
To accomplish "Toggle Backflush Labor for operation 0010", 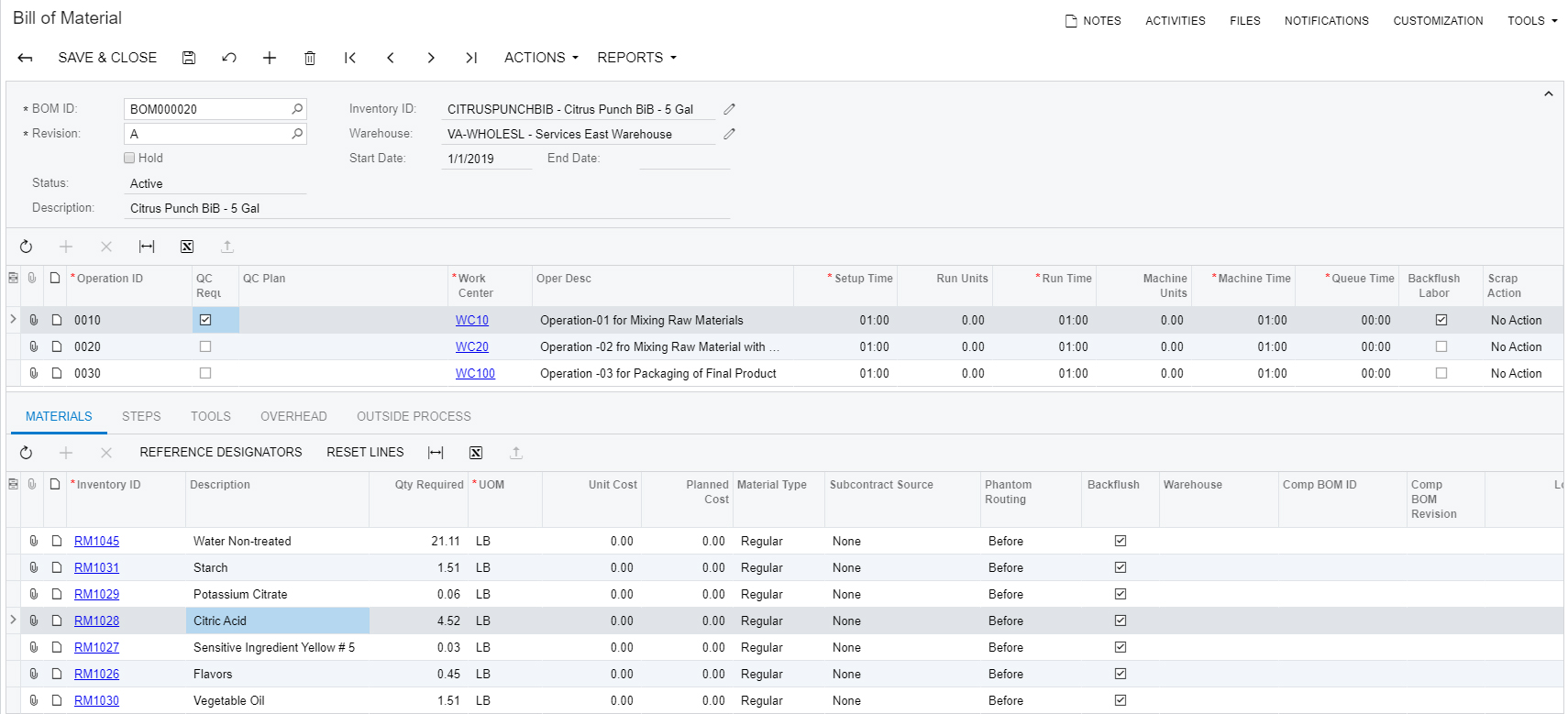I will pos(1441,320).
